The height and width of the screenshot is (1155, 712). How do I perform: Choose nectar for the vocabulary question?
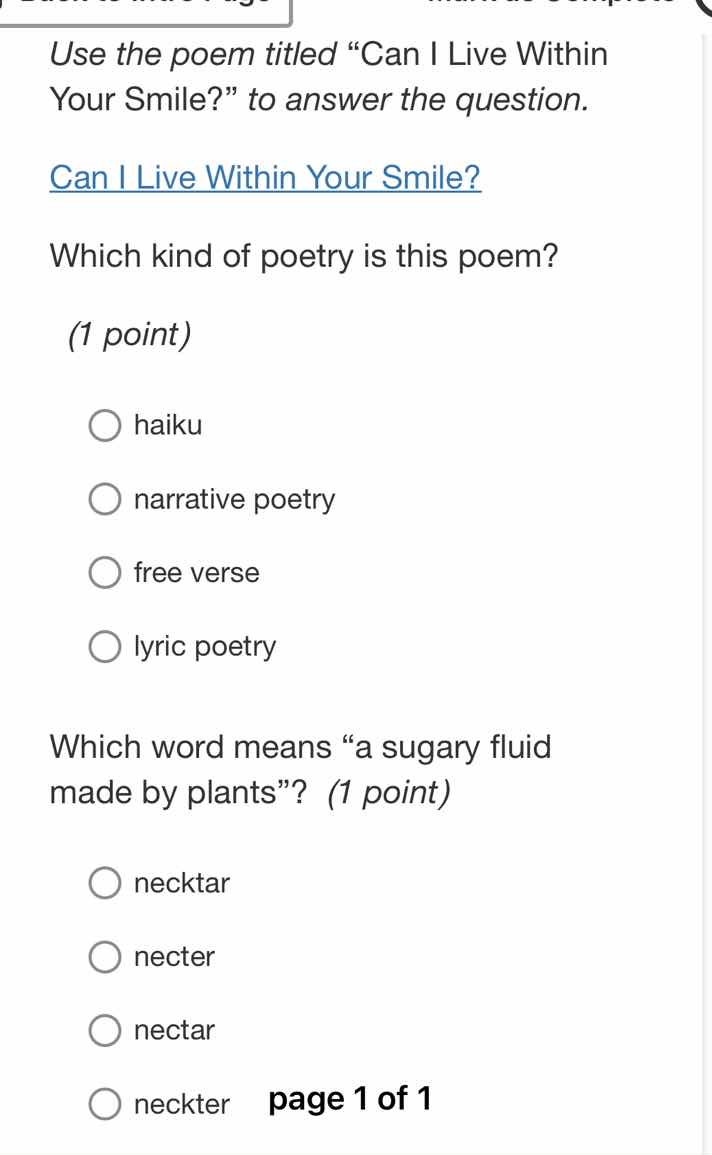point(105,1030)
